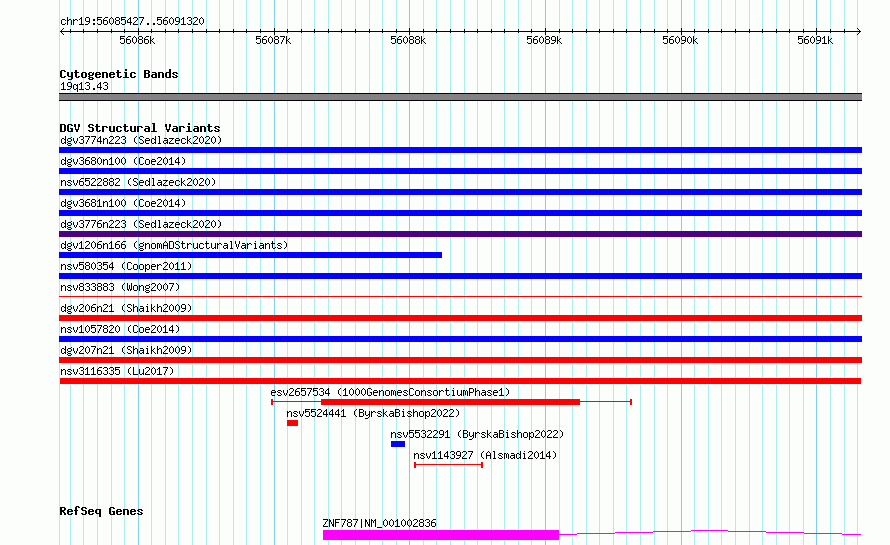The width and height of the screenshot is (890, 545).
Task: Click the ZNF787|NM_001002836 gene label
Action: 379,523
